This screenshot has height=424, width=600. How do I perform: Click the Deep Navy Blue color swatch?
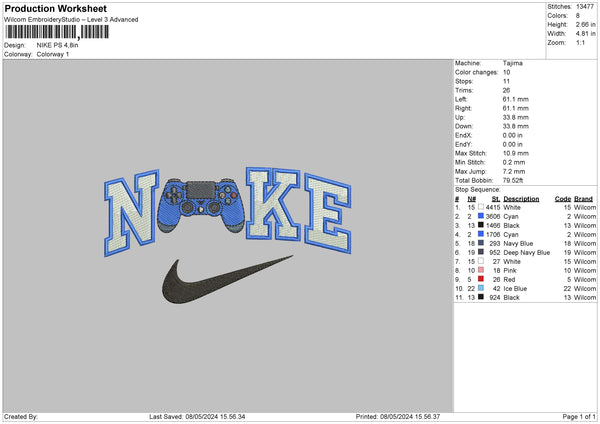pos(481,252)
